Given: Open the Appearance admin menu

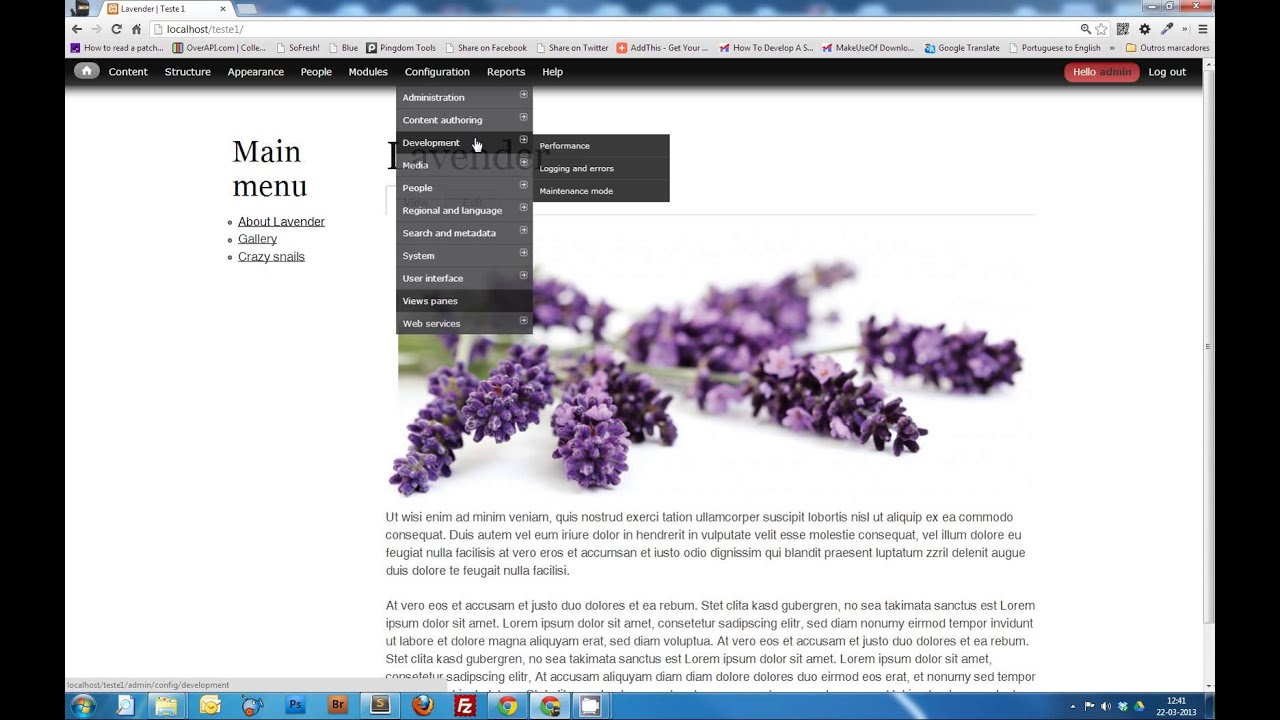Looking at the screenshot, I should tap(255, 72).
